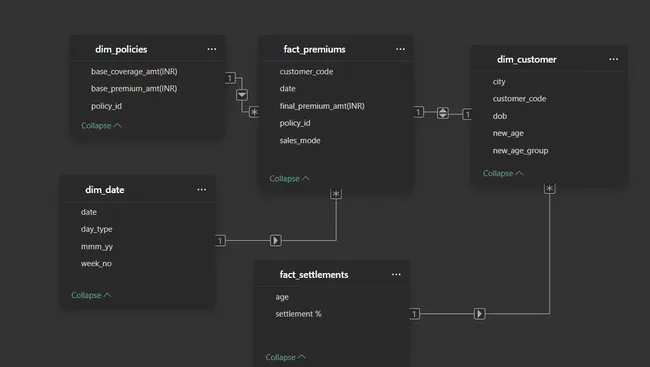Open fact_settlements table options menu
Screen dimensions: 650x367
pos(396,274)
